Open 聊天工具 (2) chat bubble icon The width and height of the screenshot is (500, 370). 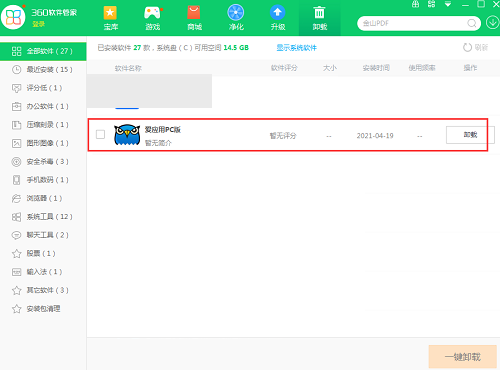pos(16,235)
